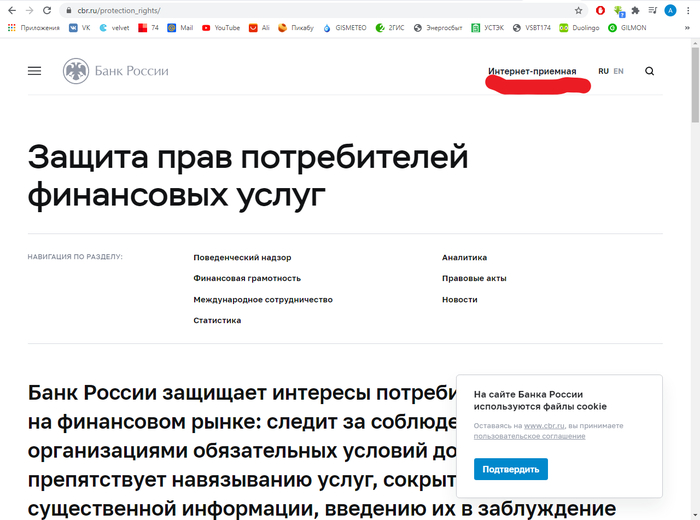Open the media control playlist icon
Image resolution: width=700 pixels, height=520 pixels.
point(653,10)
